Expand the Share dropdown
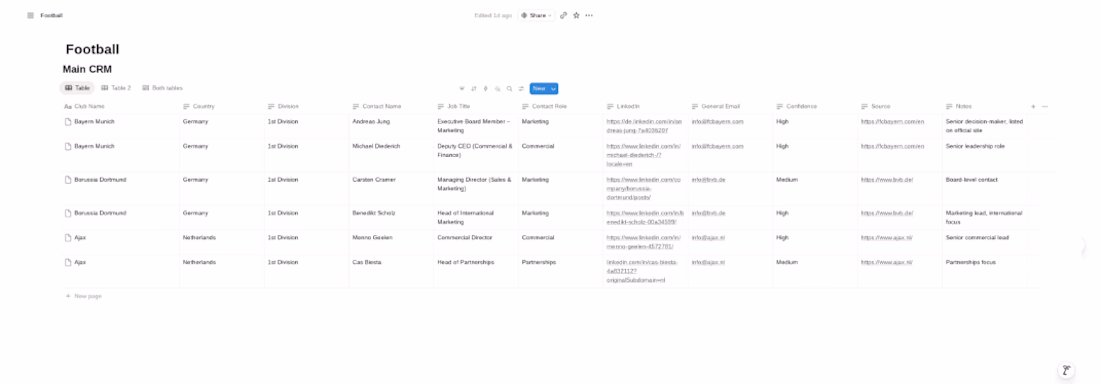The image size is (1100, 384). pos(537,15)
